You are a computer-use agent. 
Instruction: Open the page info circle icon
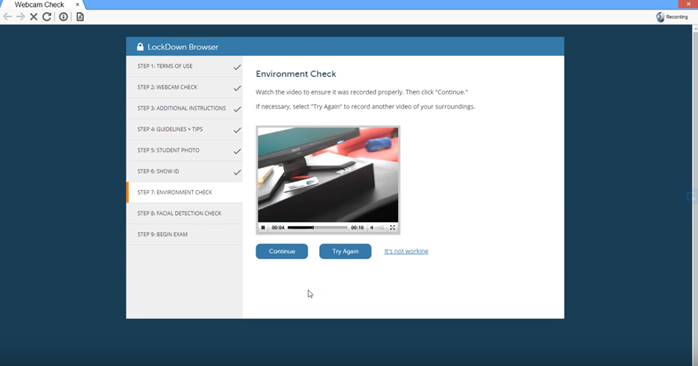[x=64, y=17]
